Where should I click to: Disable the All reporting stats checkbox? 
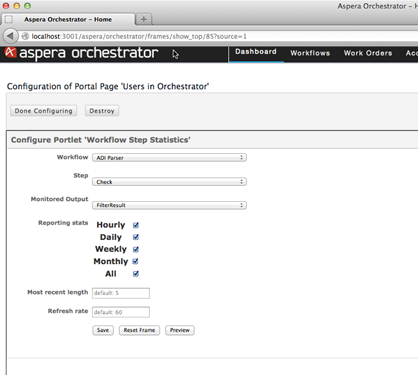coord(136,274)
